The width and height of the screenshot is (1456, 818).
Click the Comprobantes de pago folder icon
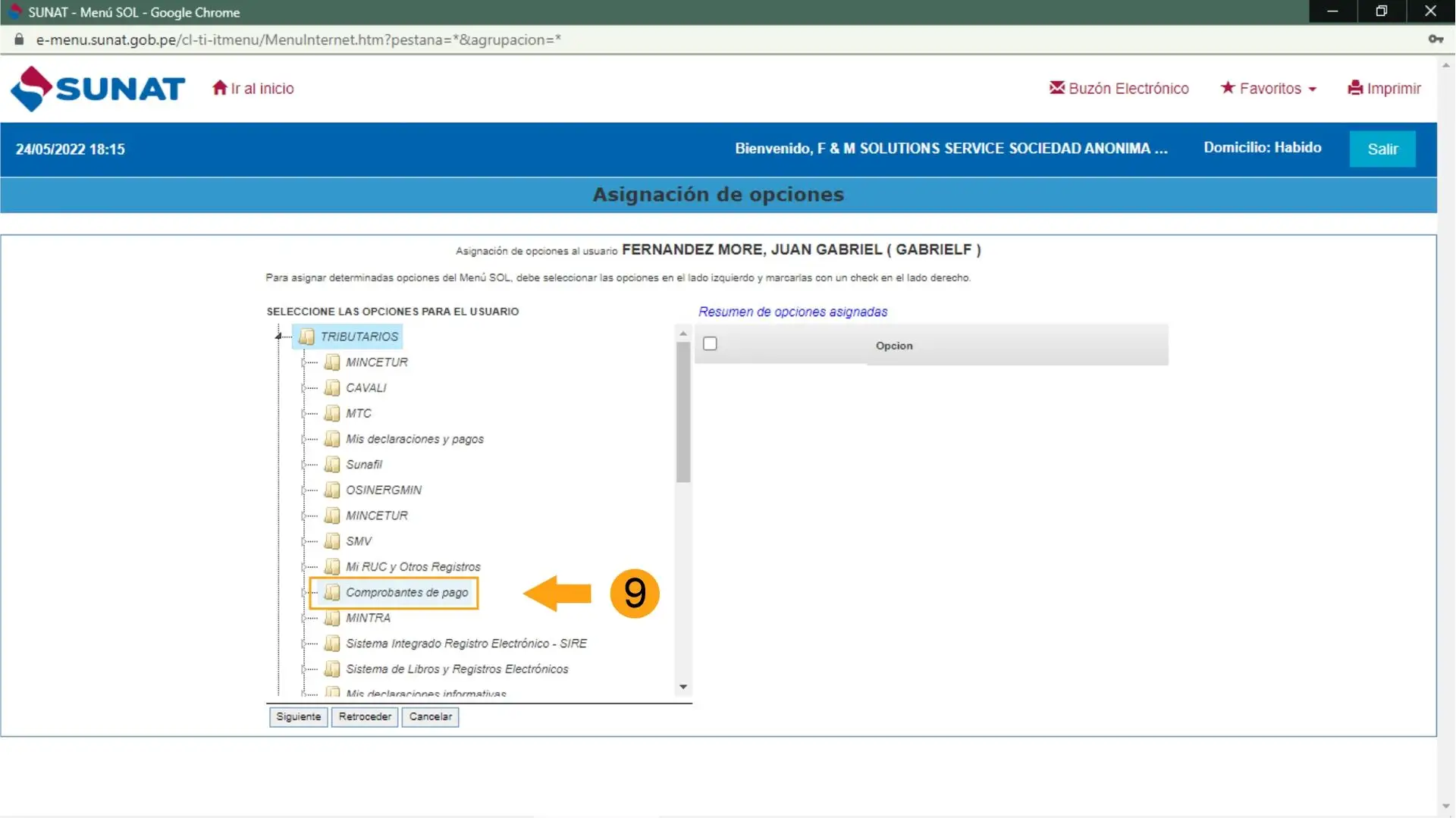[x=332, y=593]
